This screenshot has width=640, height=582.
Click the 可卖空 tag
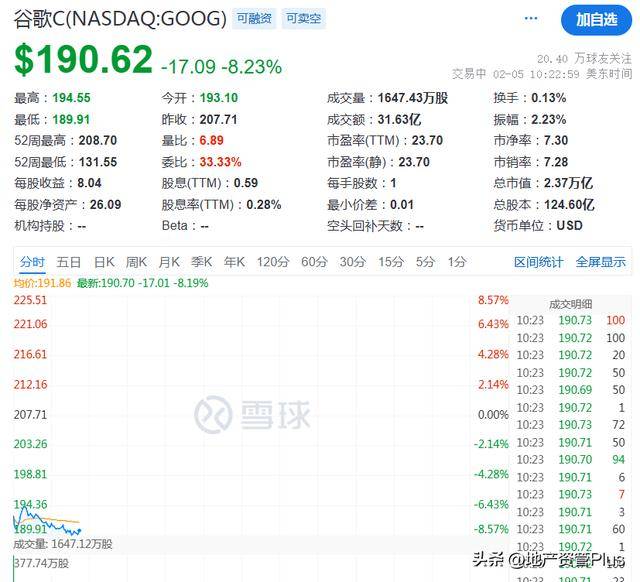coord(304,19)
